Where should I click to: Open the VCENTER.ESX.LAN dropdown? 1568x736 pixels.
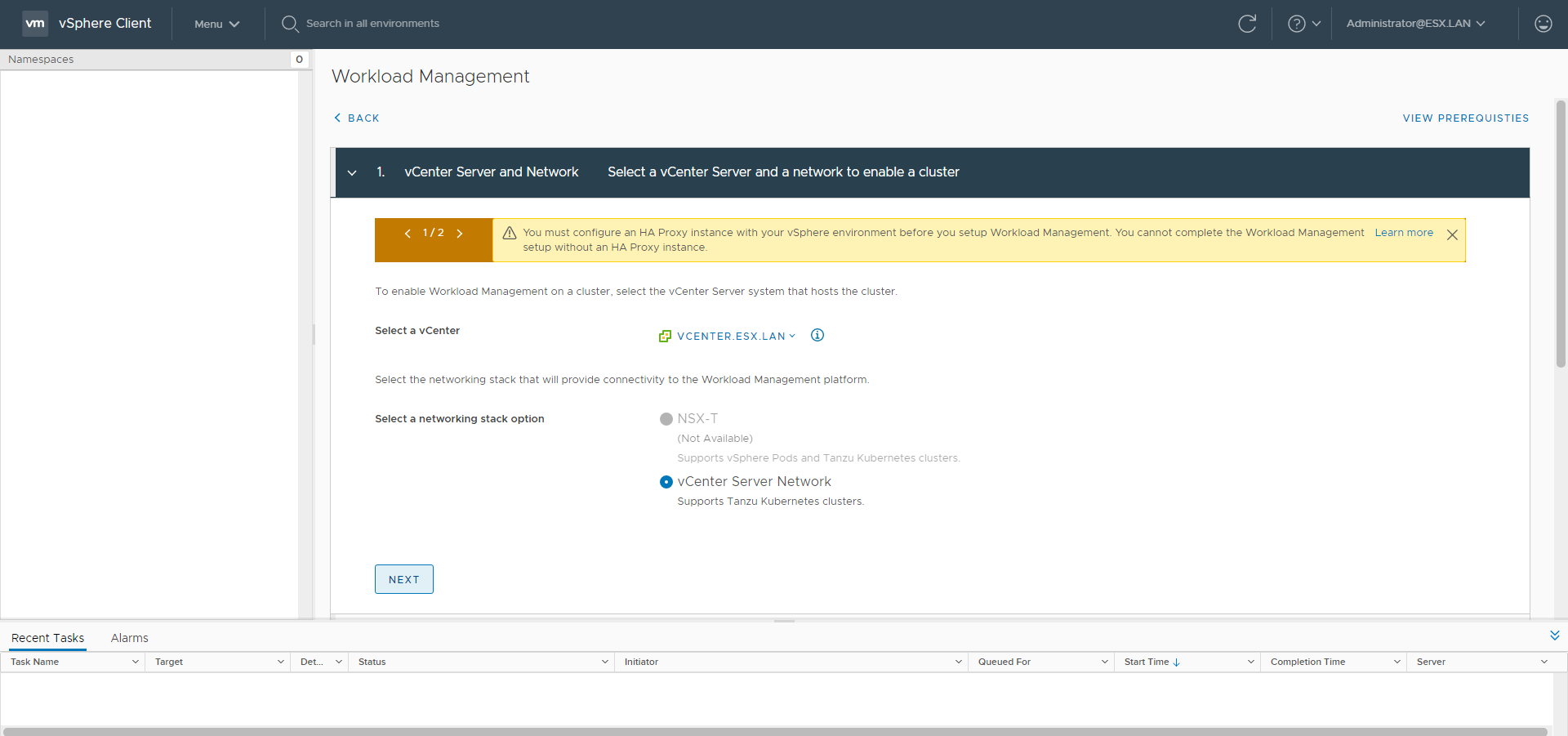tap(731, 337)
